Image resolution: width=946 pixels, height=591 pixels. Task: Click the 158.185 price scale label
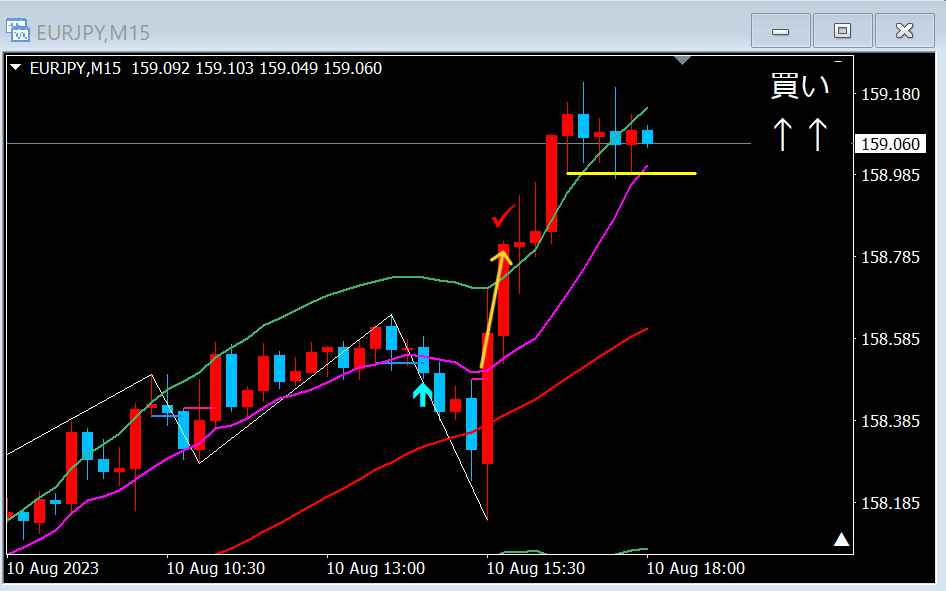pyautogui.click(x=890, y=503)
